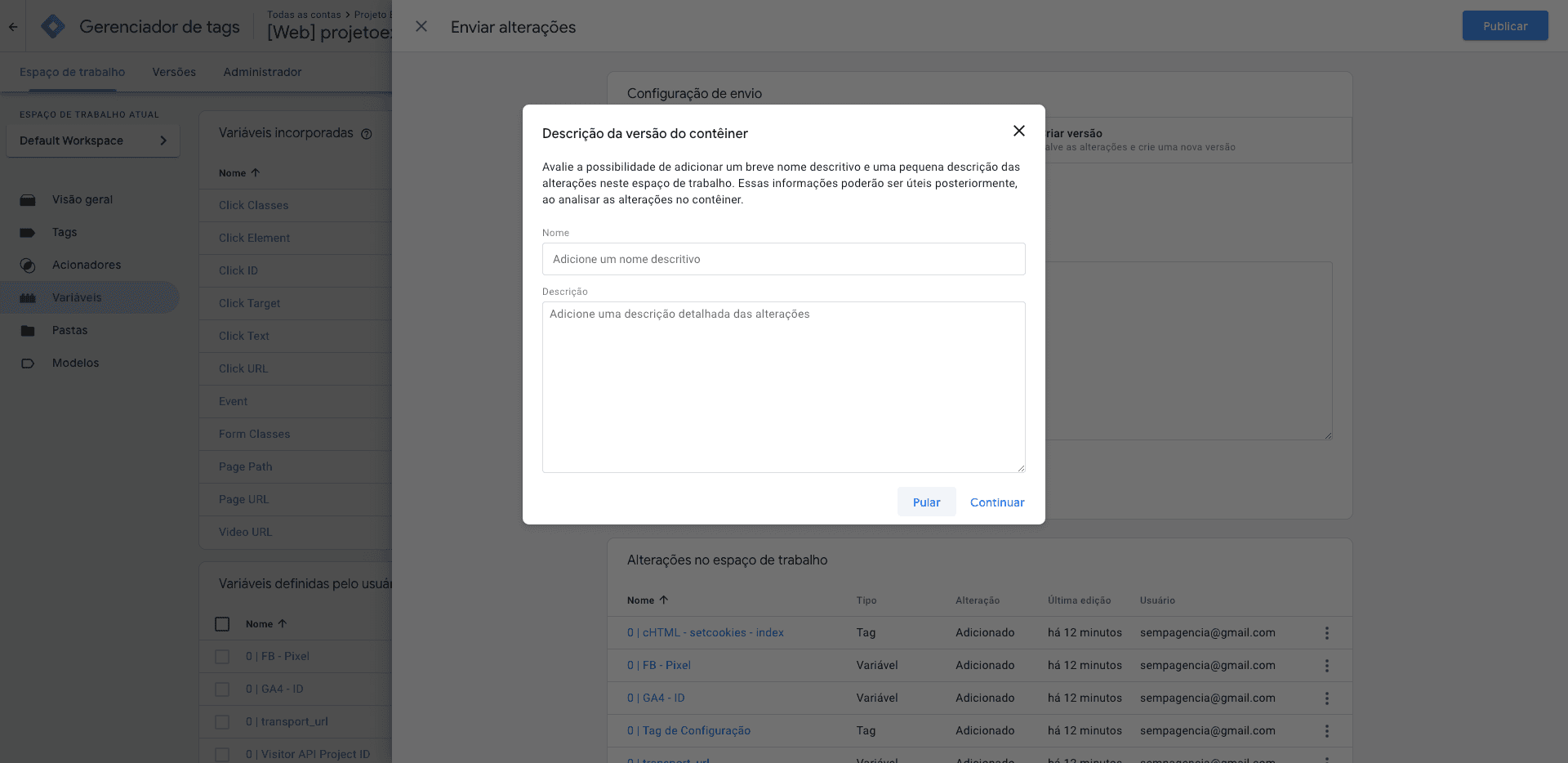
Task: Click the Modelos sidebar icon
Action: (x=28, y=364)
